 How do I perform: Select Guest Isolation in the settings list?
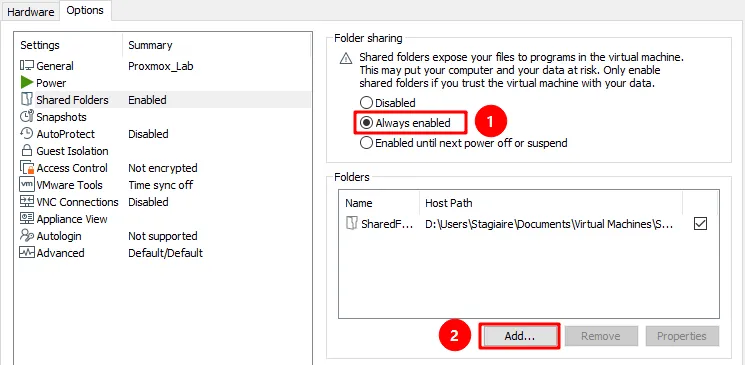tap(72, 151)
